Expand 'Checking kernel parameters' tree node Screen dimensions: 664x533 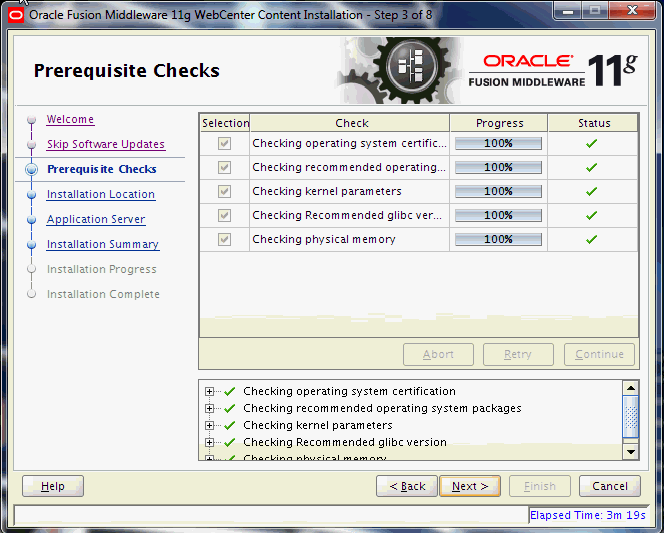(x=209, y=425)
